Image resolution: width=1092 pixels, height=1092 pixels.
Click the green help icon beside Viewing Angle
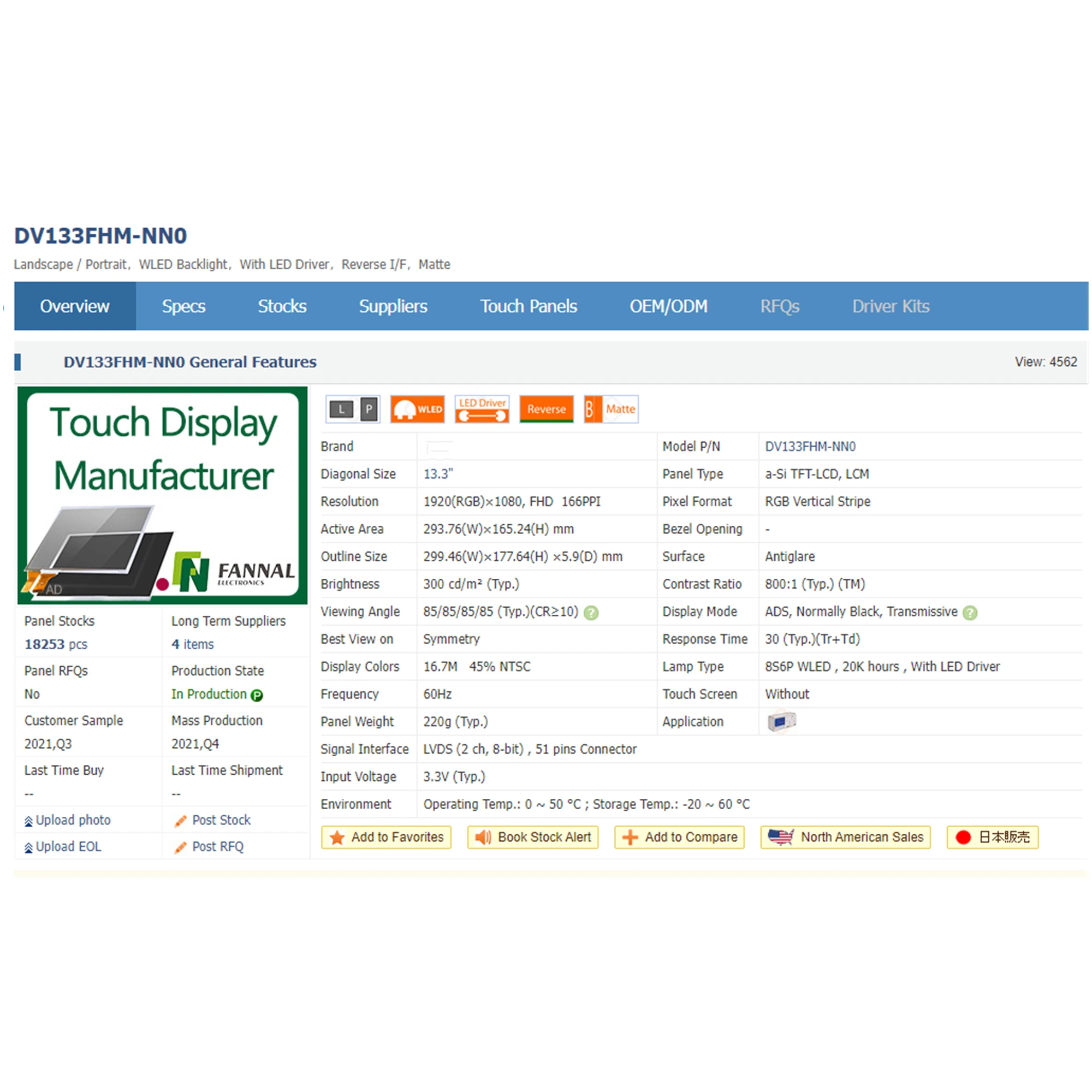[591, 613]
